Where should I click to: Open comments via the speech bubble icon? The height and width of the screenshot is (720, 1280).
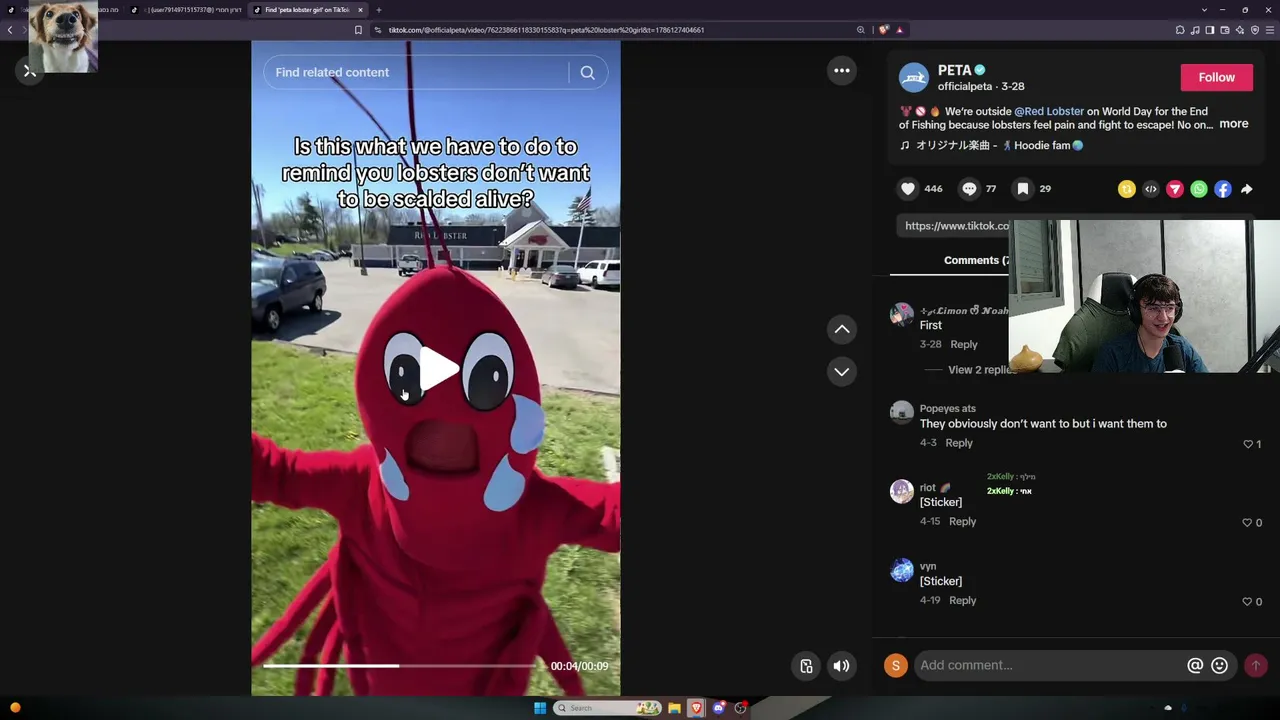[969, 188]
